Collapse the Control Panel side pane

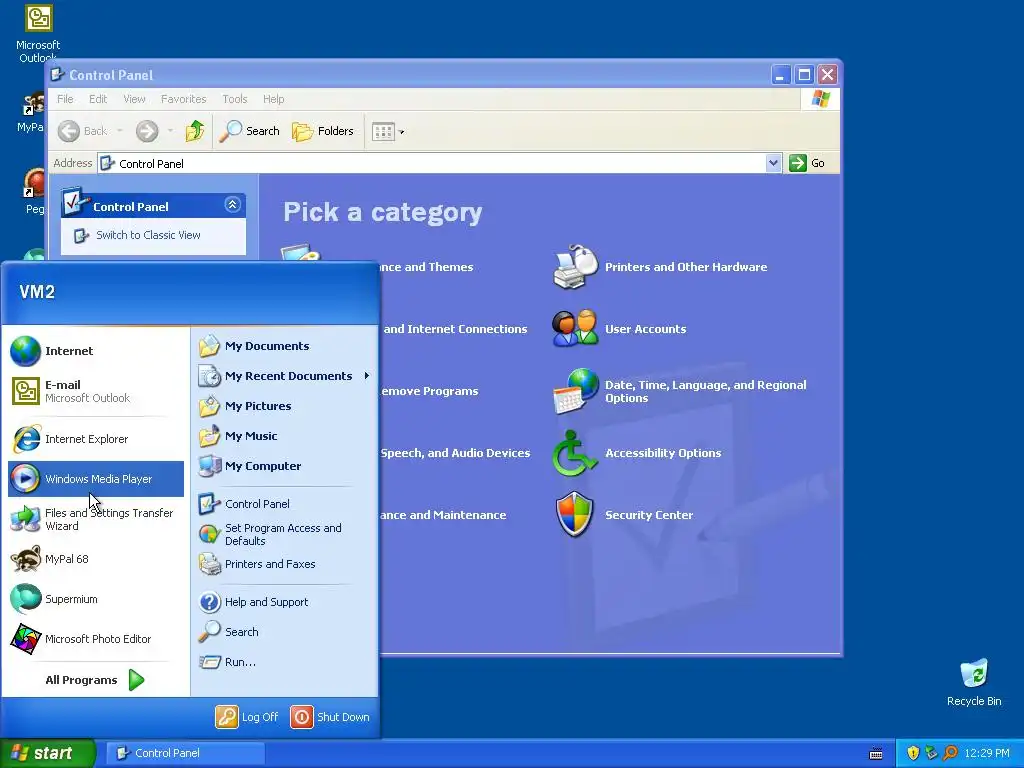(x=232, y=204)
